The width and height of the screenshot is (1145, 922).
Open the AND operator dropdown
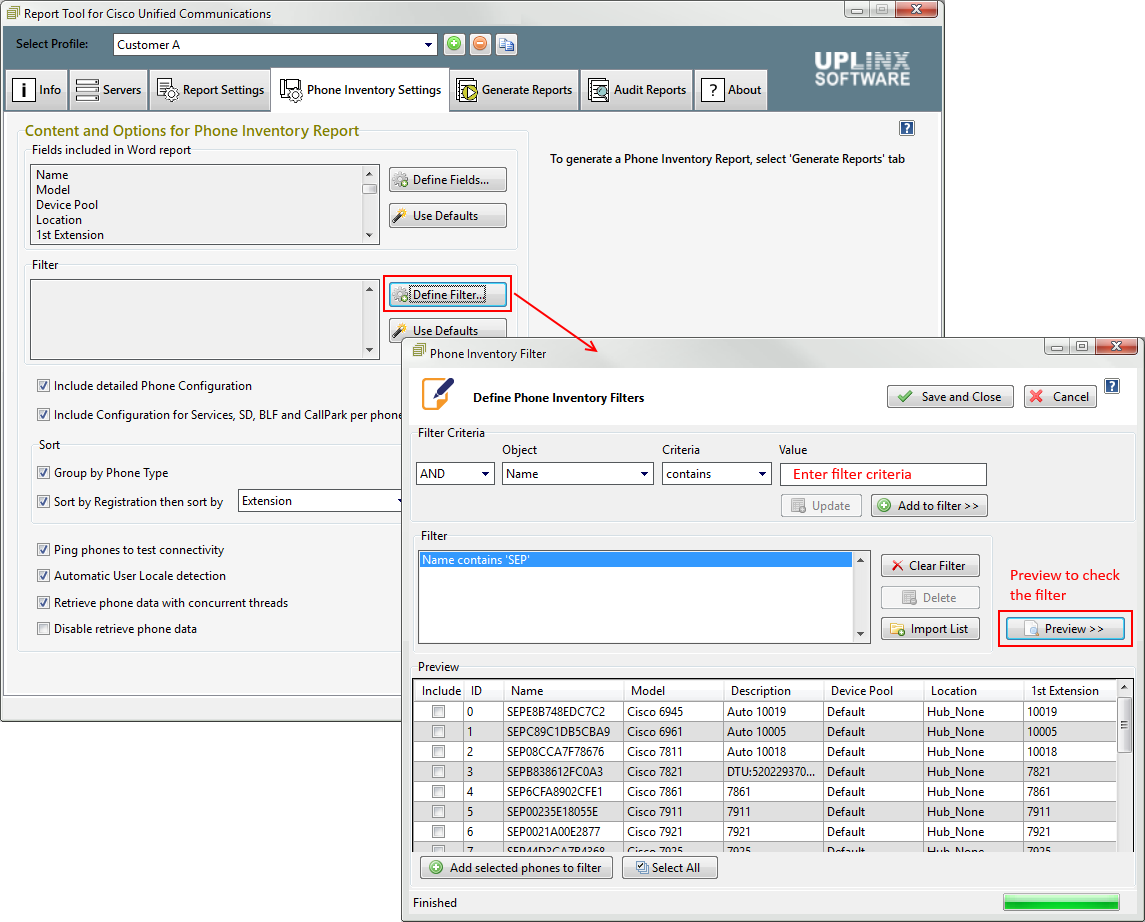click(x=454, y=474)
